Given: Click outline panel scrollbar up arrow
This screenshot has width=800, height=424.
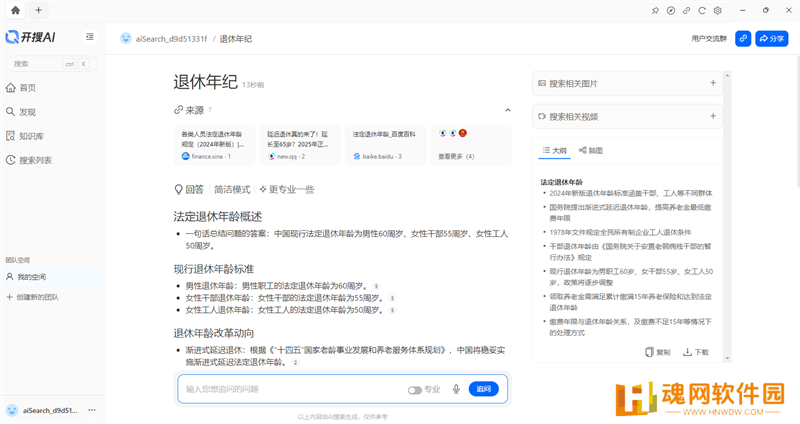Looking at the screenshot, I should pyautogui.click(x=728, y=76).
